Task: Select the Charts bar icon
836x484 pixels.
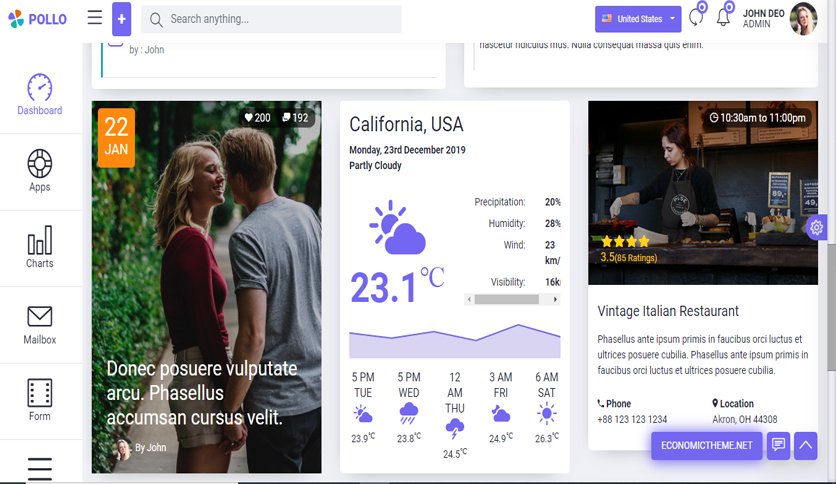Action: pyautogui.click(x=40, y=240)
